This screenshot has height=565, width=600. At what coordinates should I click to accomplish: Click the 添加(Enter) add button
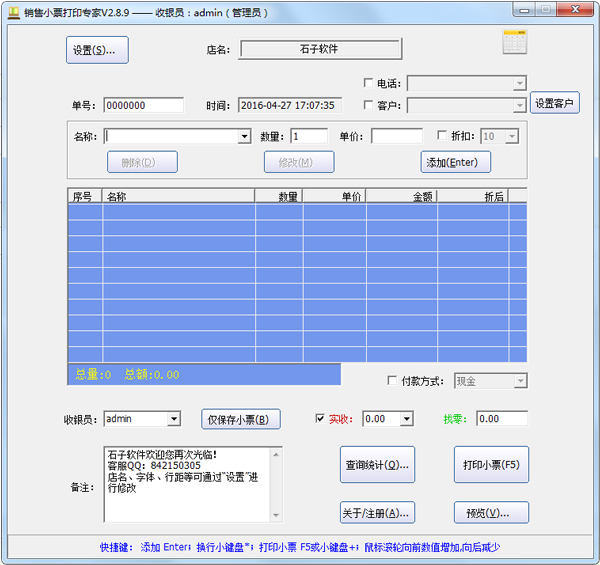pyautogui.click(x=455, y=162)
